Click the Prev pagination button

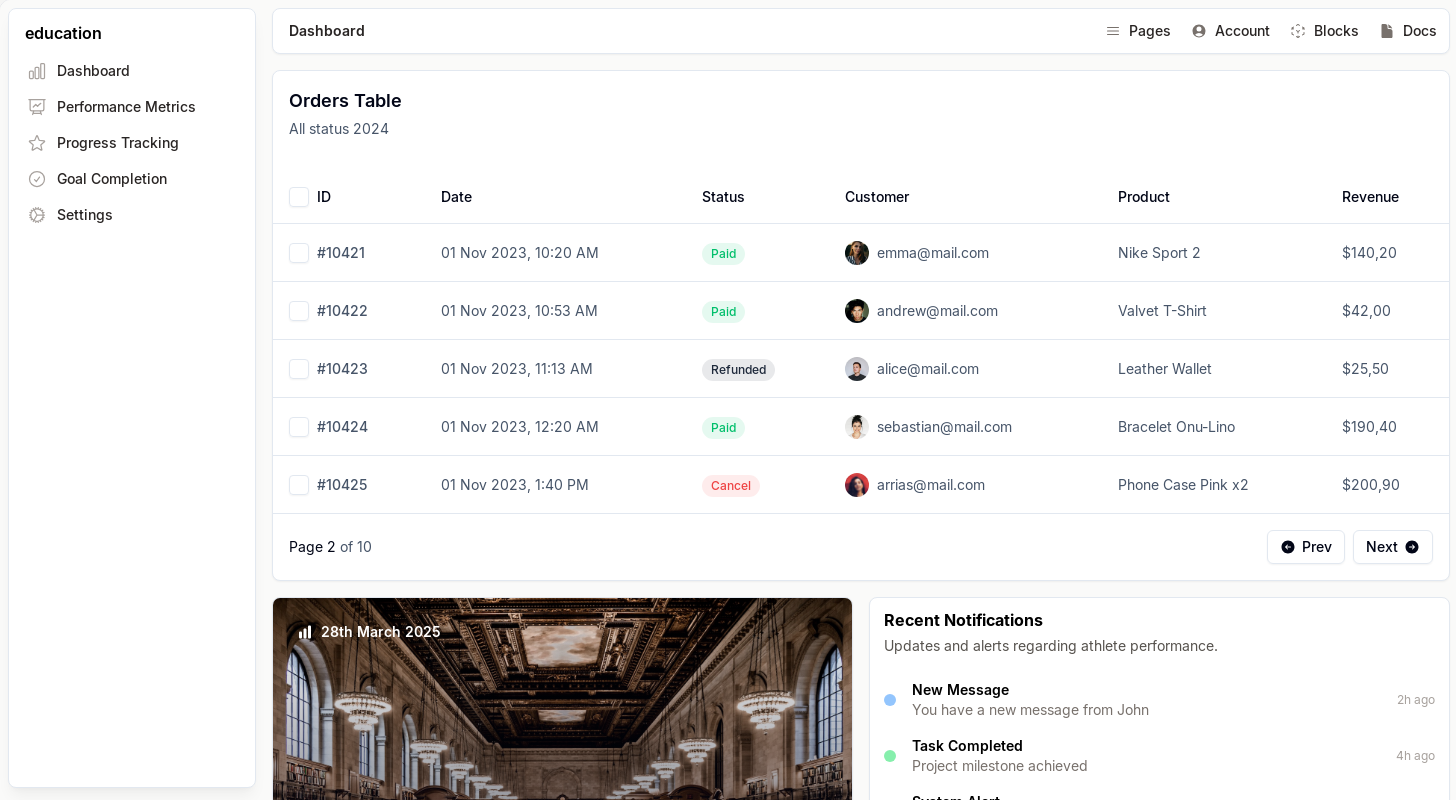tap(1306, 547)
